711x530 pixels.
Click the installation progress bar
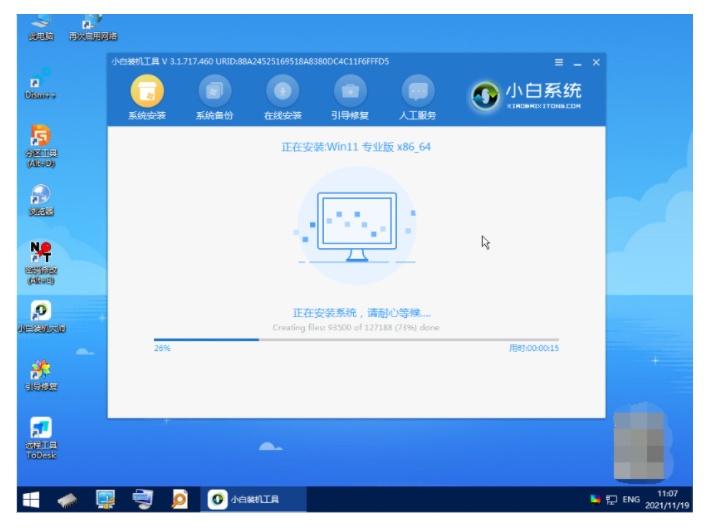point(356,340)
